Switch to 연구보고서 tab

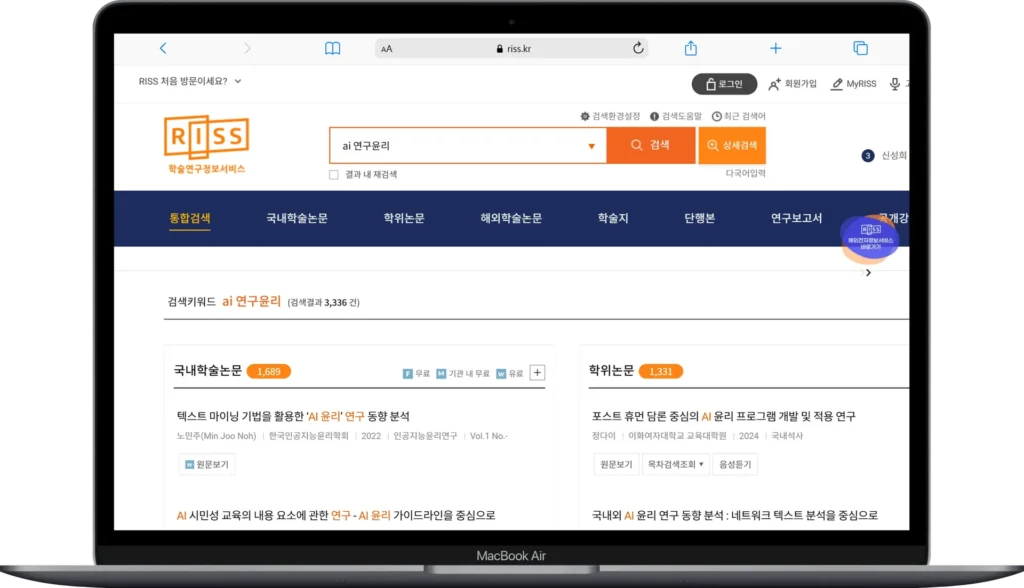[x=796, y=218]
